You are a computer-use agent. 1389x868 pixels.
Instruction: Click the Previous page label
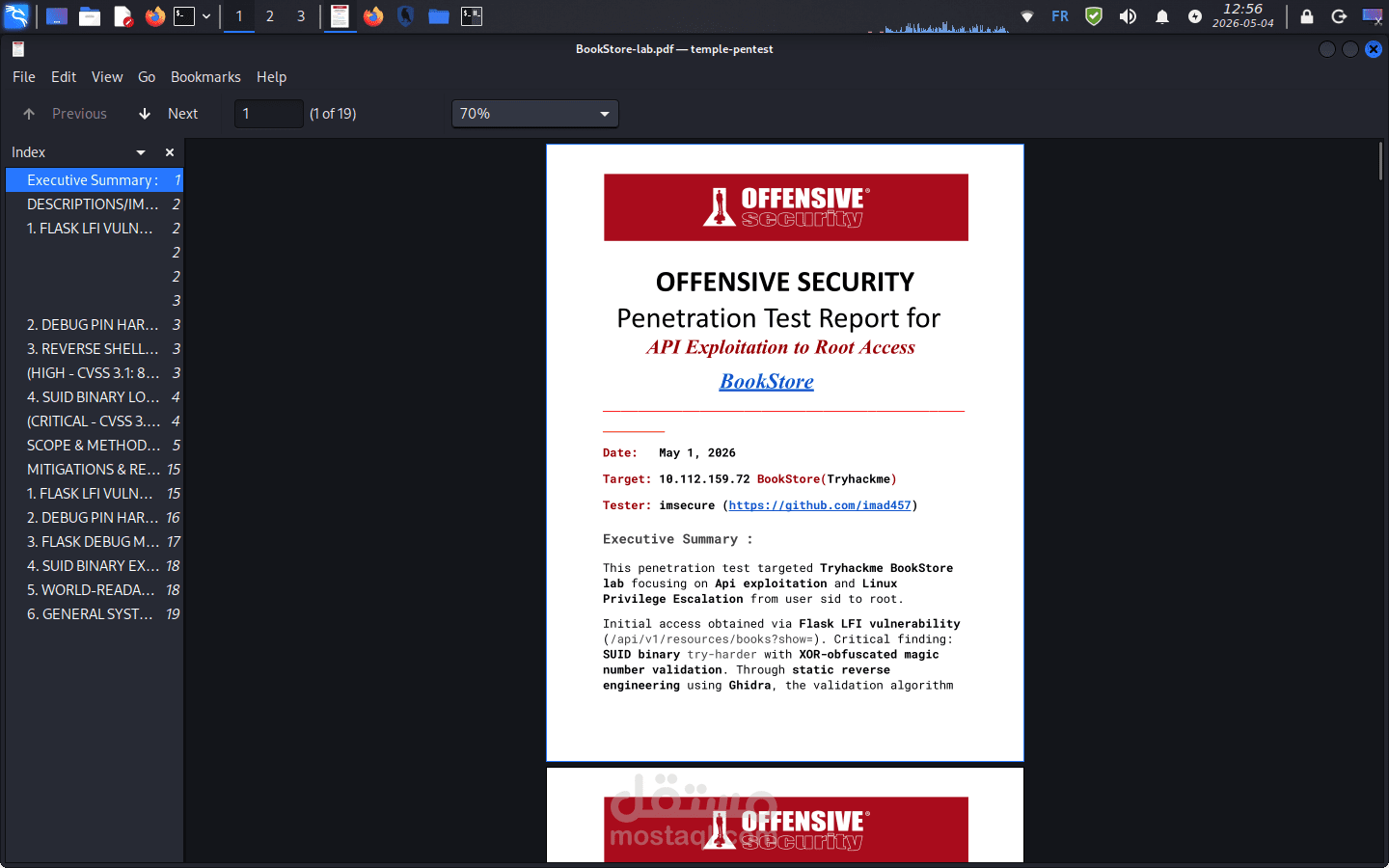coord(79,114)
